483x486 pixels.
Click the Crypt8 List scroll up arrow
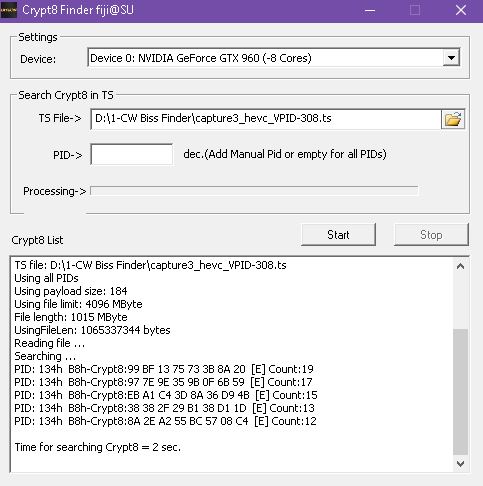(460, 266)
